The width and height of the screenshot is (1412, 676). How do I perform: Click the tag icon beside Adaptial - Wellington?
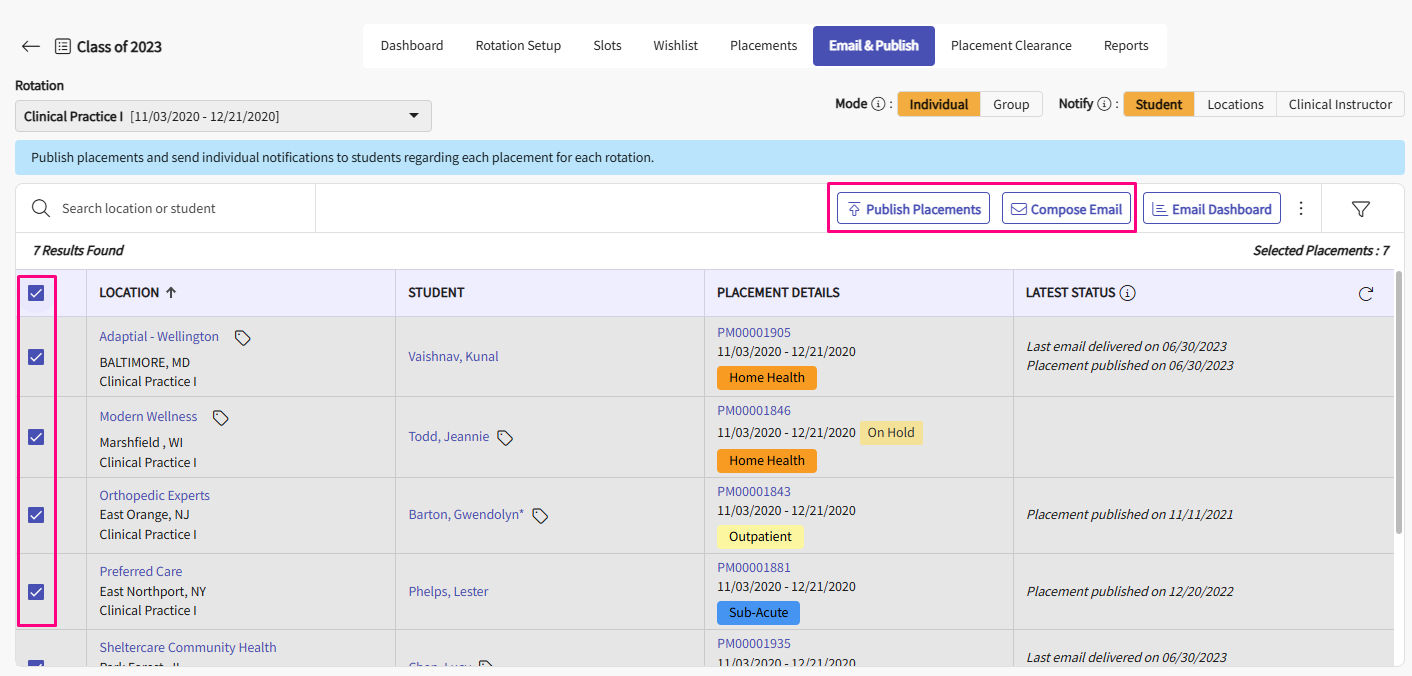(242, 338)
